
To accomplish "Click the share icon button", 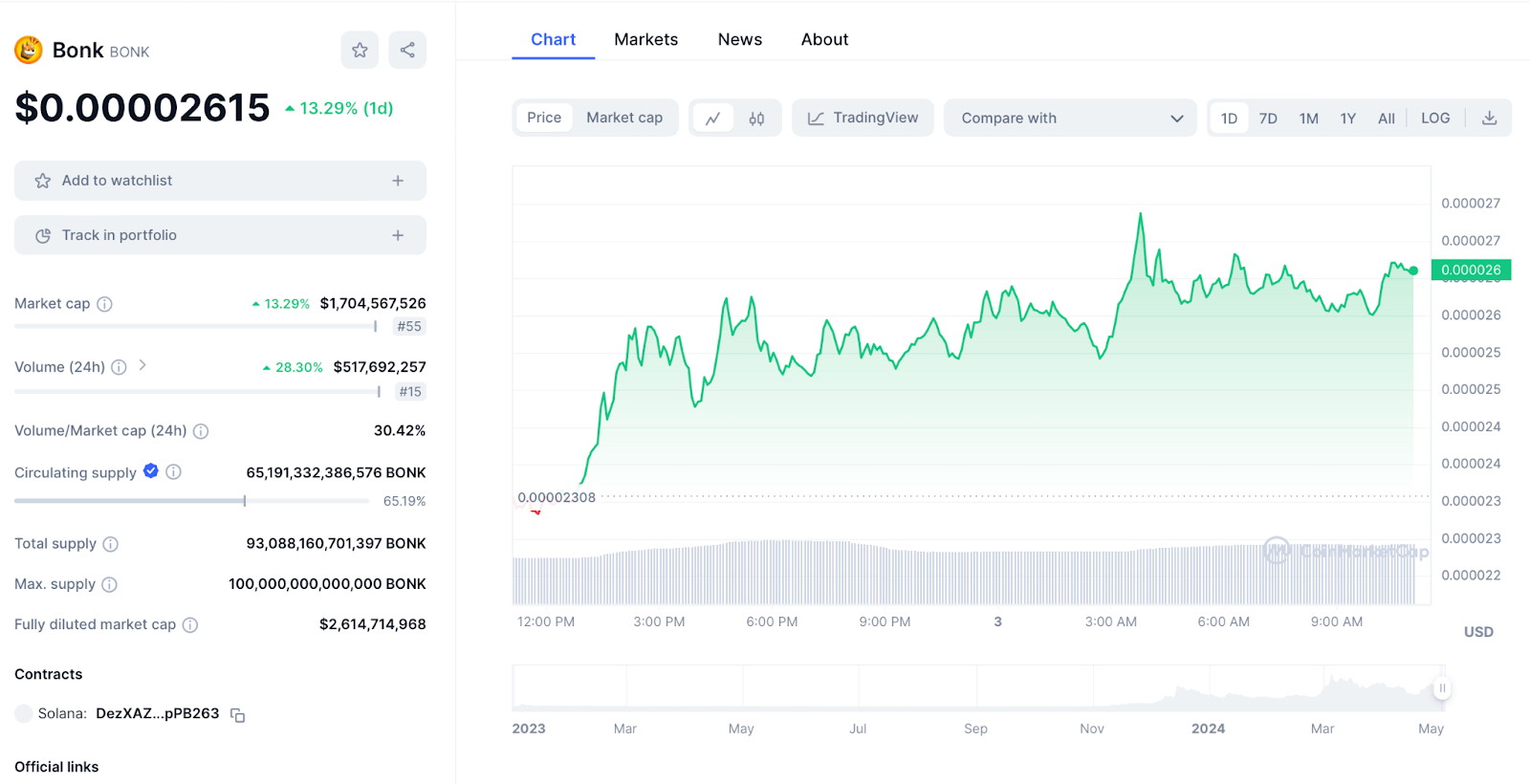I will click(407, 50).
